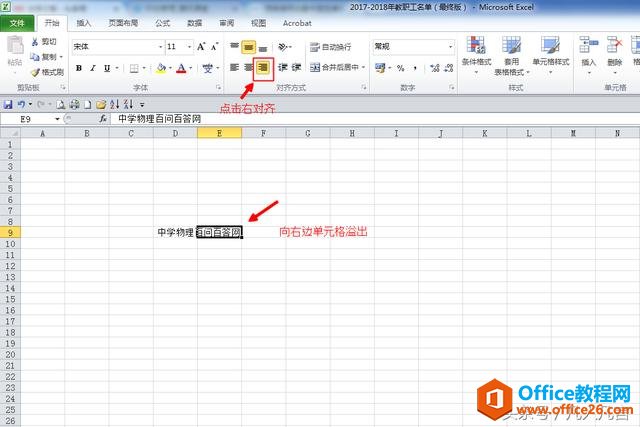Click text orientation icon
Viewport: 640px width, 427px height.
(283, 47)
